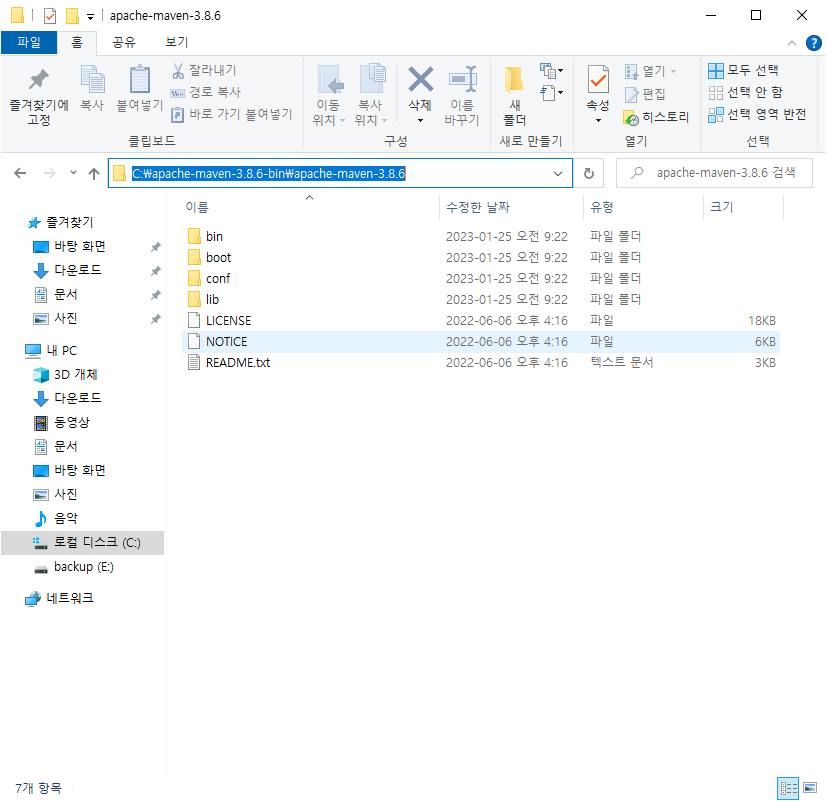This screenshot has height=801, width=826.
Task: Click Select all (모두 선택)
Action: pyautogui.click(x=743, y=70)
